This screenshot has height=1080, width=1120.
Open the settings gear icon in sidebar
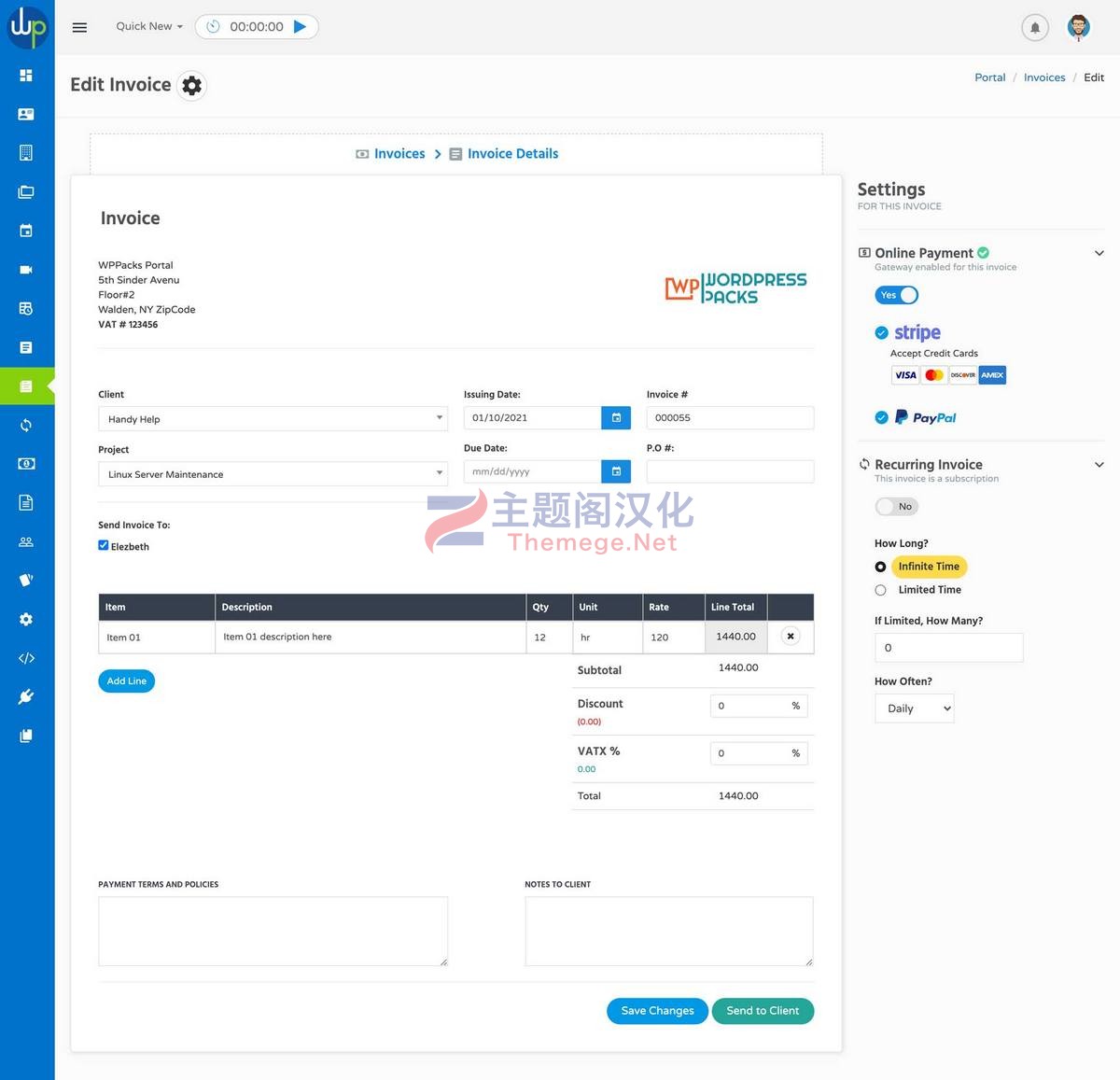(x=26, y=619)
